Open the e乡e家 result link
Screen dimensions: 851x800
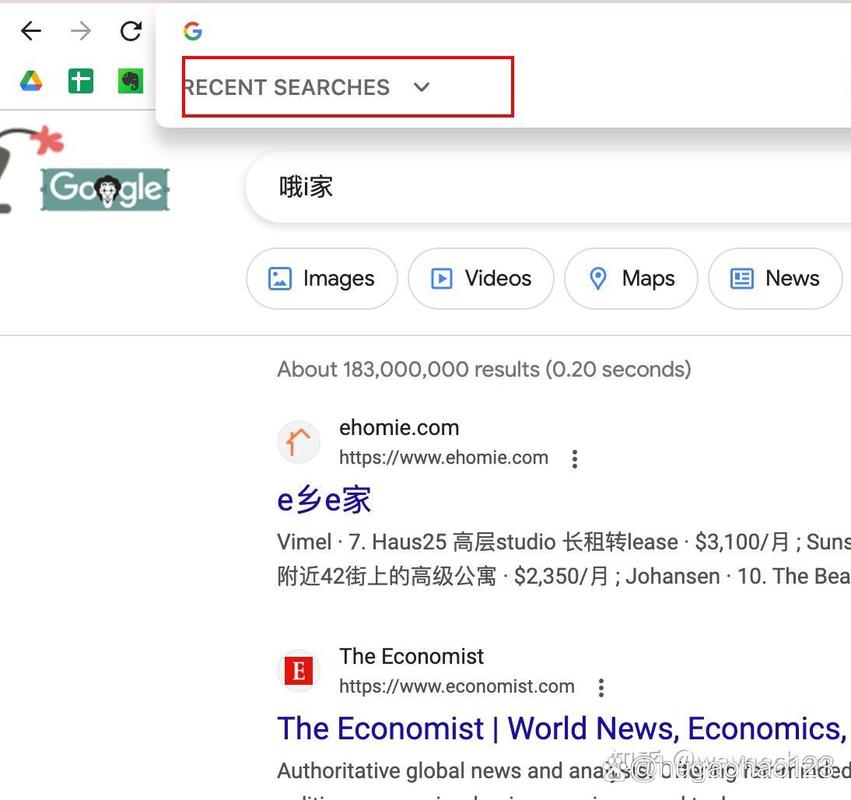click(324, 499)
